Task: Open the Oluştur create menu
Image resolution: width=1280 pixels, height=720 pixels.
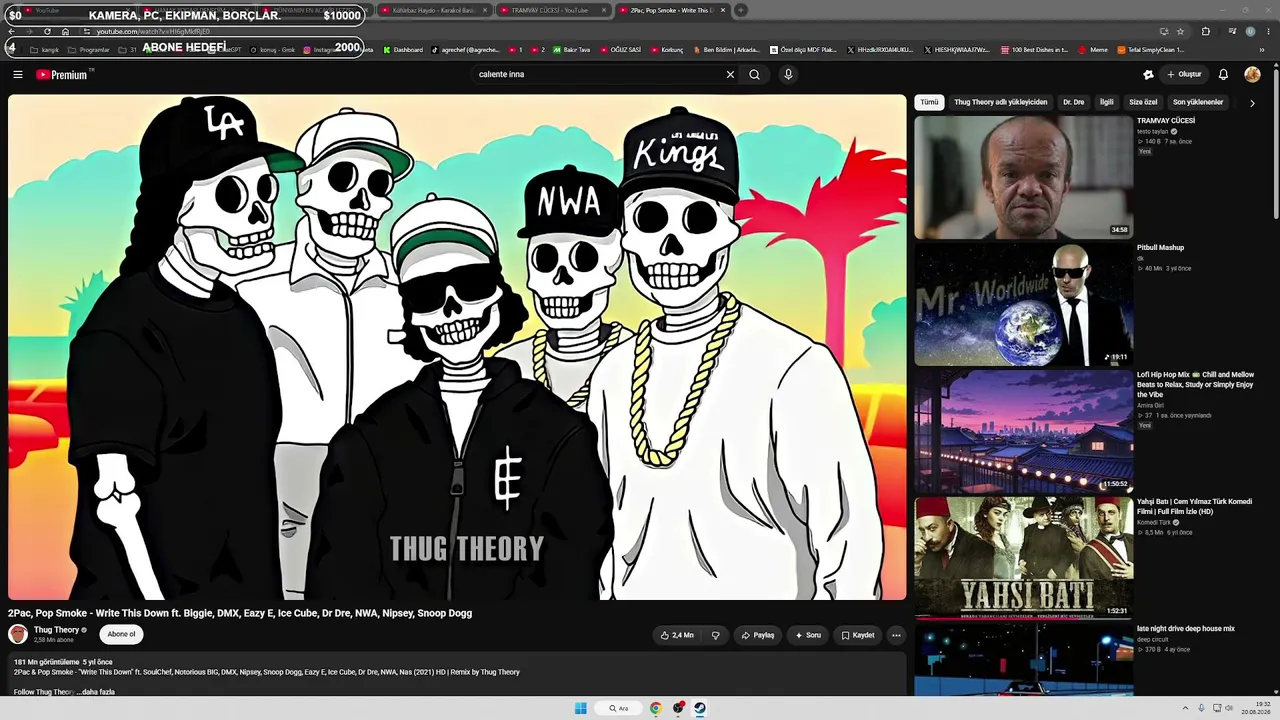Action: tap(1184, 74)
